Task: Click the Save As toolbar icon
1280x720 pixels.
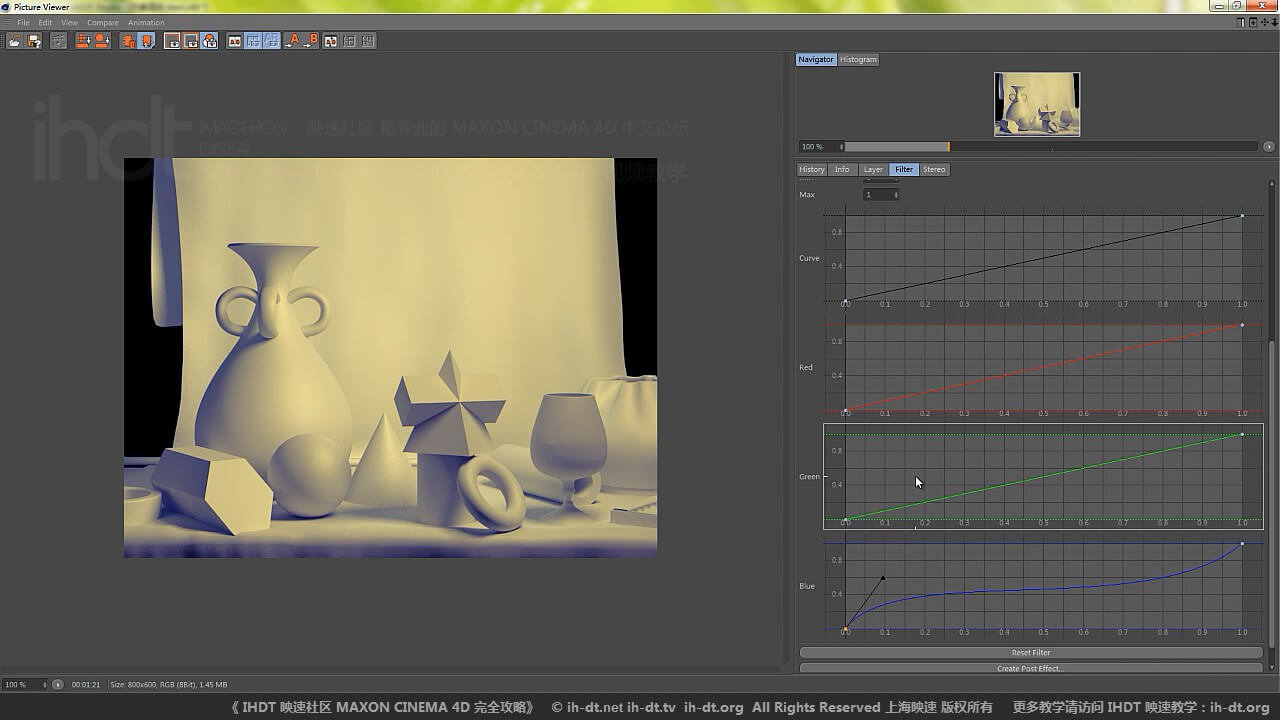Action: 34,41
